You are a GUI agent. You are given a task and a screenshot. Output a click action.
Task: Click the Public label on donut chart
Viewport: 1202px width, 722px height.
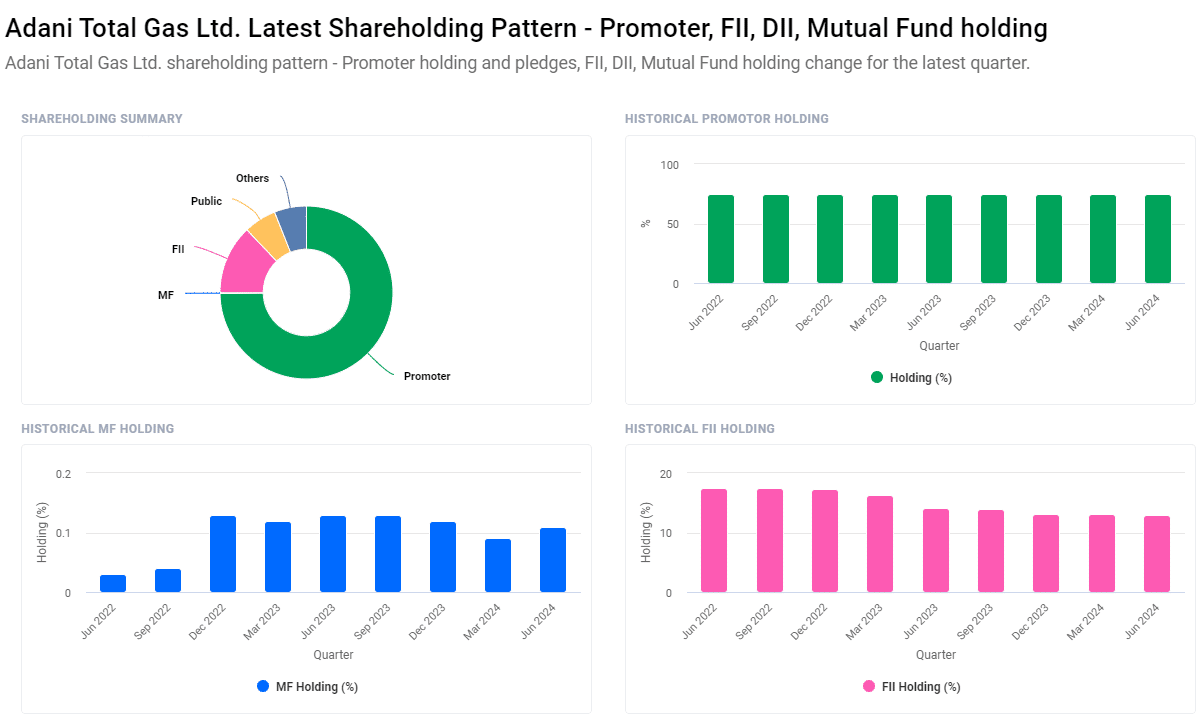pos(206,201)
